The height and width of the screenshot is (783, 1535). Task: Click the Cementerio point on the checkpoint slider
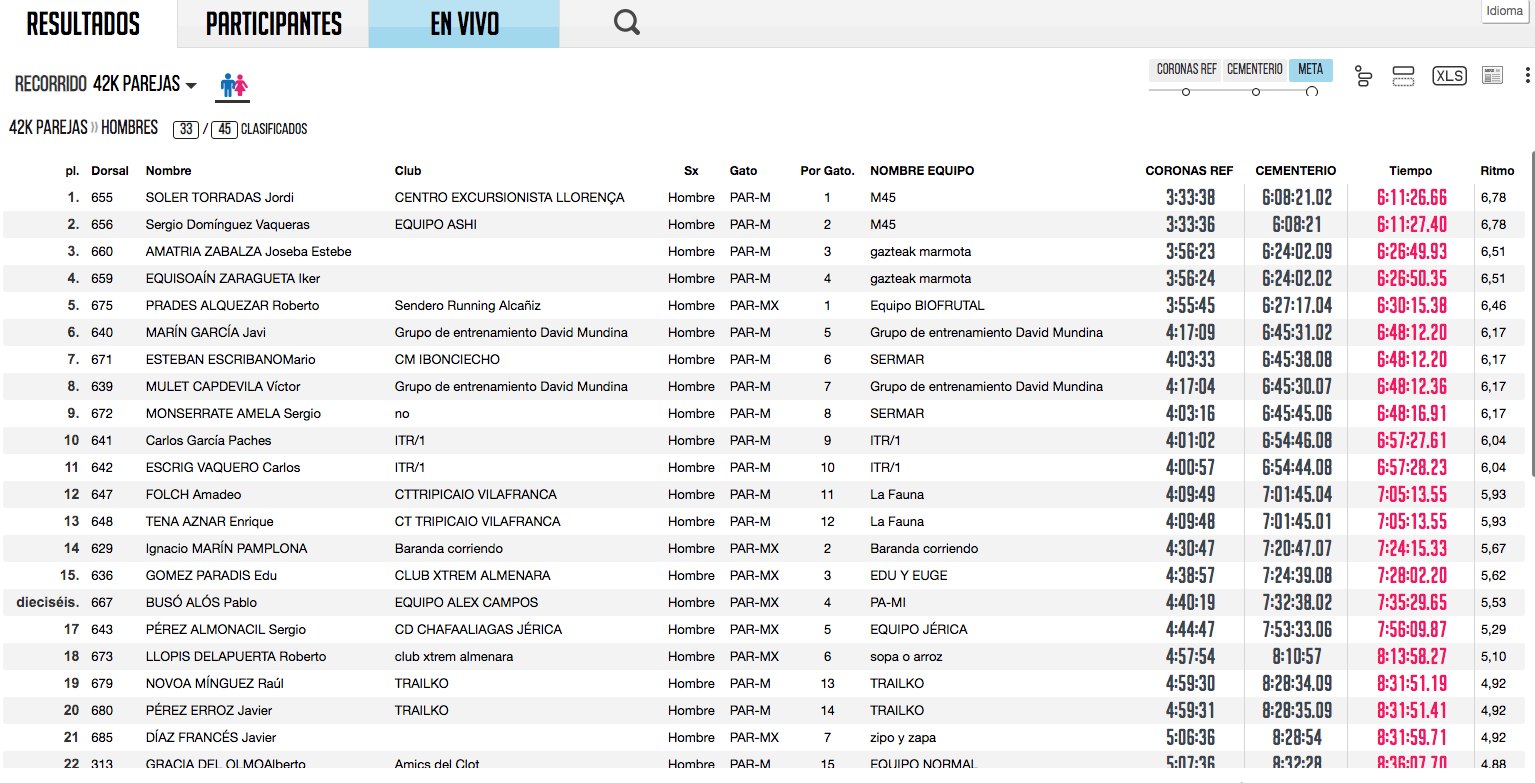click(1256, 92)
